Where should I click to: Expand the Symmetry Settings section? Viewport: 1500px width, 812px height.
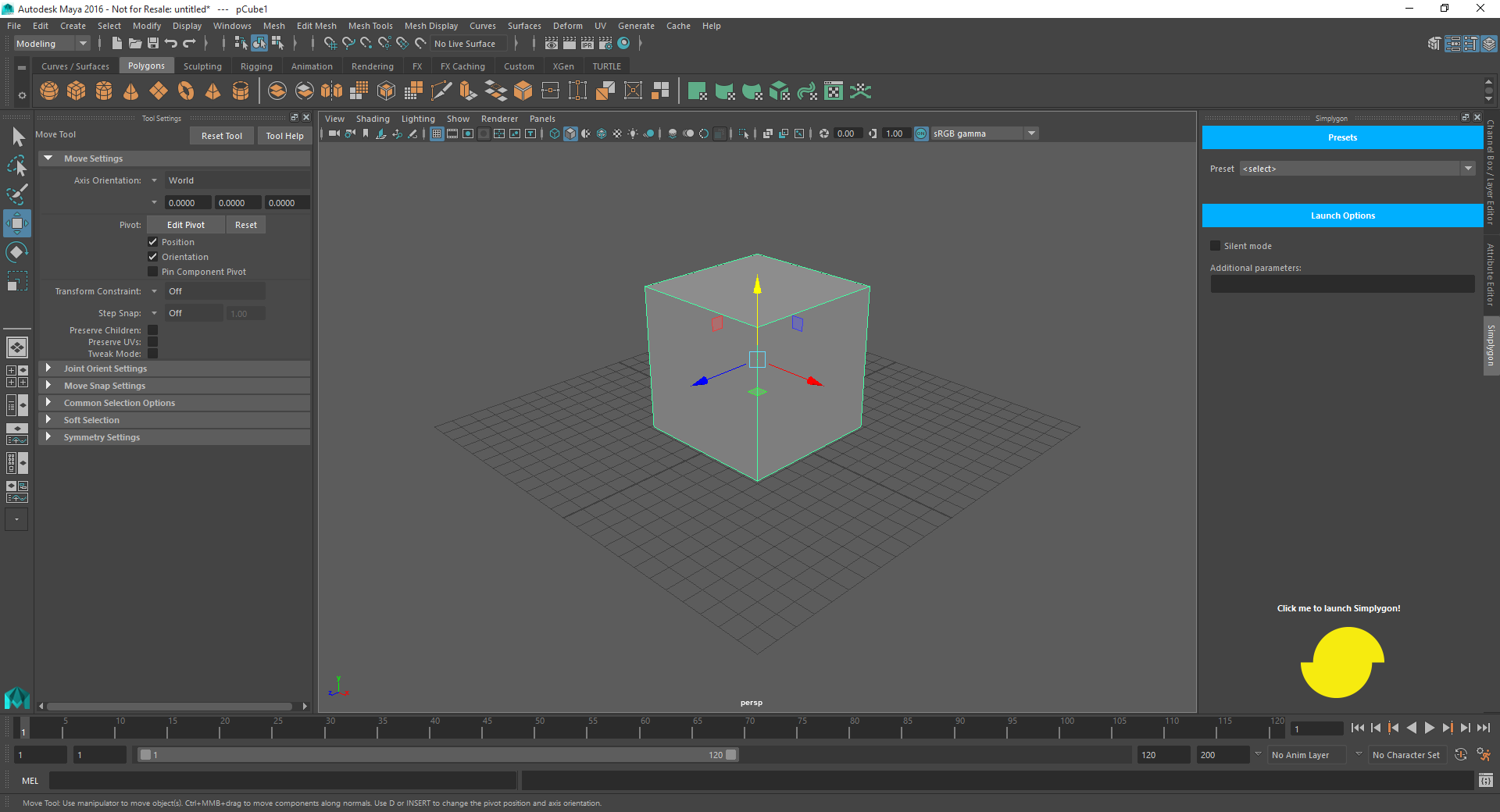[x=102, y=436]
